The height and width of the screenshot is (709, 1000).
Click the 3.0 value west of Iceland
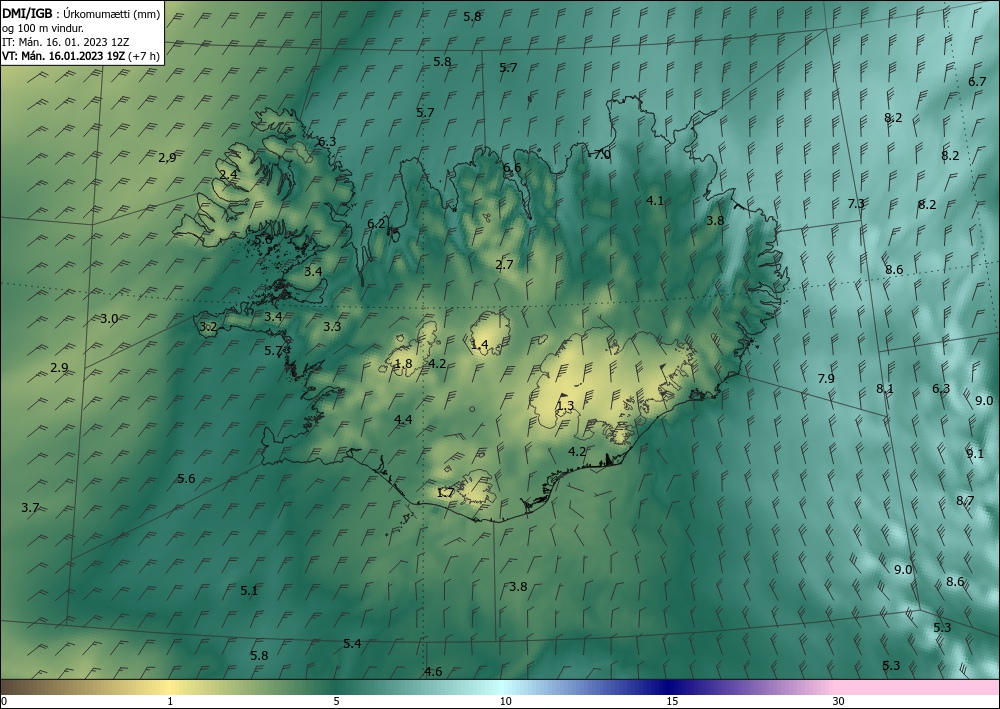(110, 319)
